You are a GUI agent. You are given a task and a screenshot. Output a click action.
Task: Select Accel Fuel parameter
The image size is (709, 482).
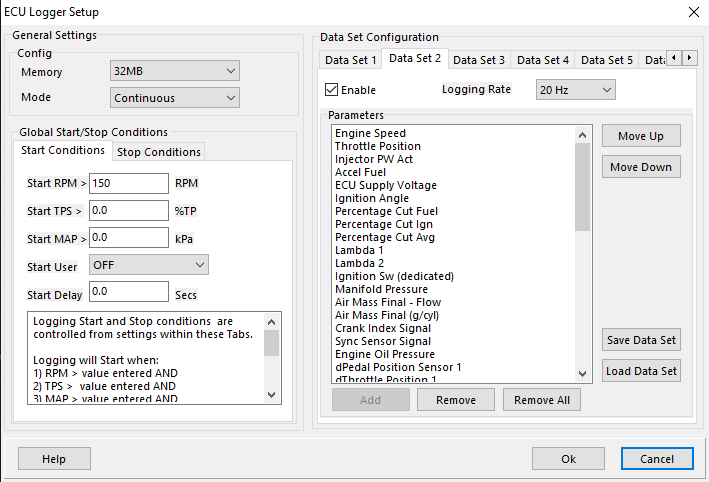click(x=360, y=172)
